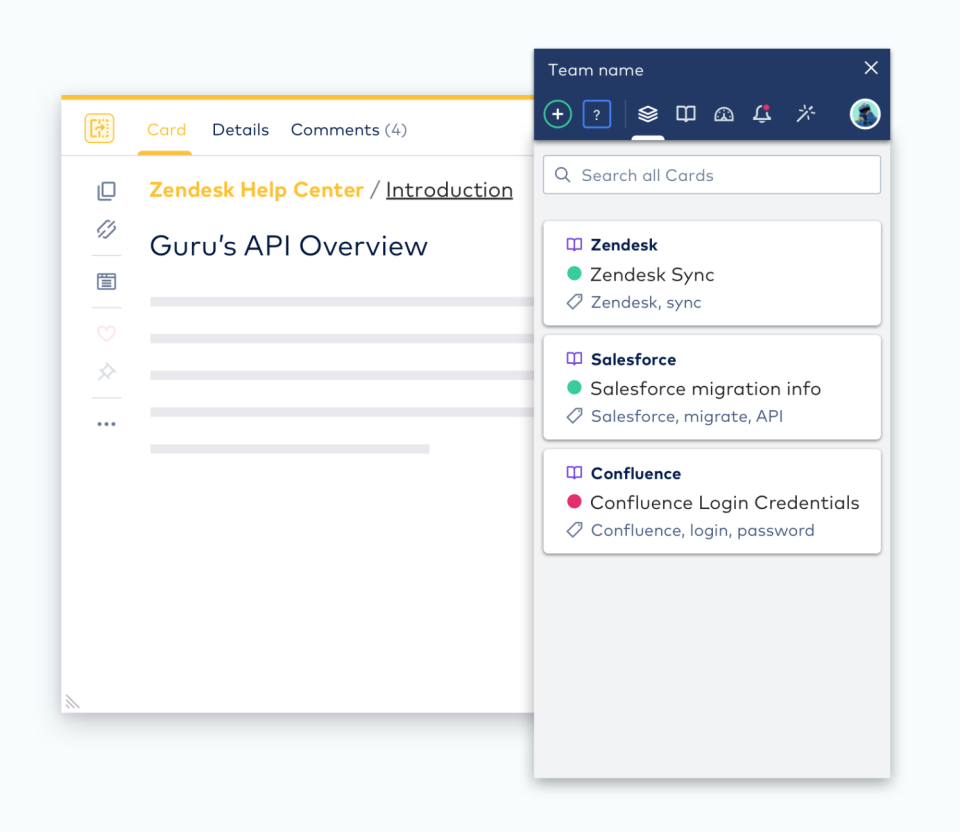
Task: Switch to the Details tab
Action: click(241, 130)
